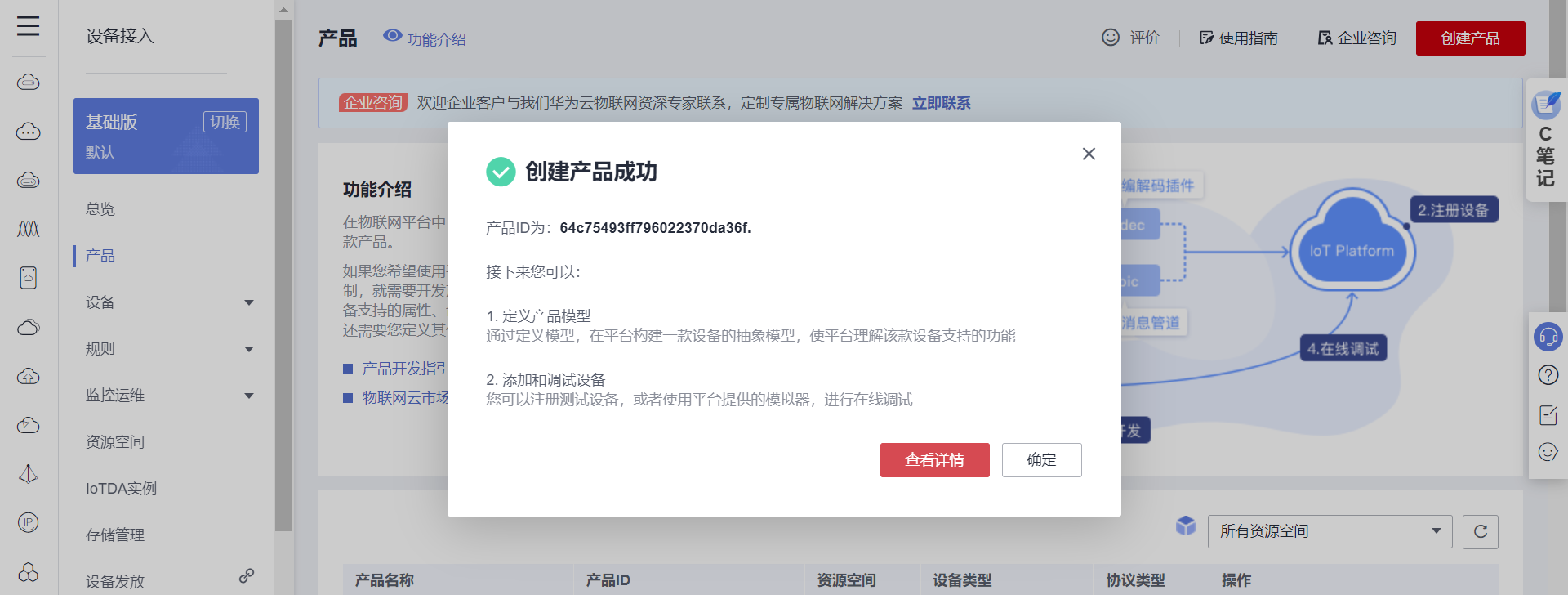Click the refresh icon beside resource space dropdown

(x=1480, y=531)
